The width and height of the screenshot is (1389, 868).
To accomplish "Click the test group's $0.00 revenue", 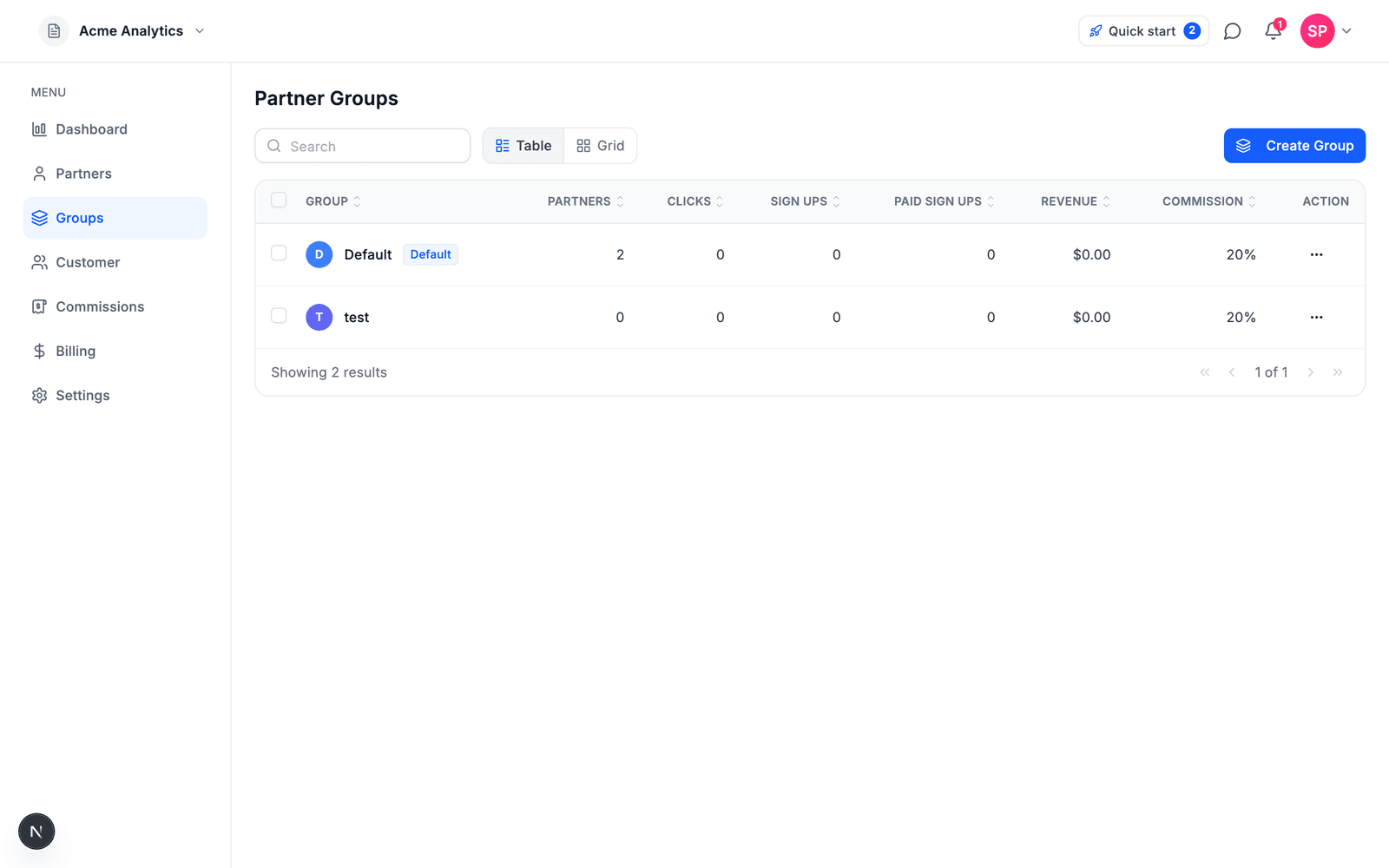I will click(1091, 317).
